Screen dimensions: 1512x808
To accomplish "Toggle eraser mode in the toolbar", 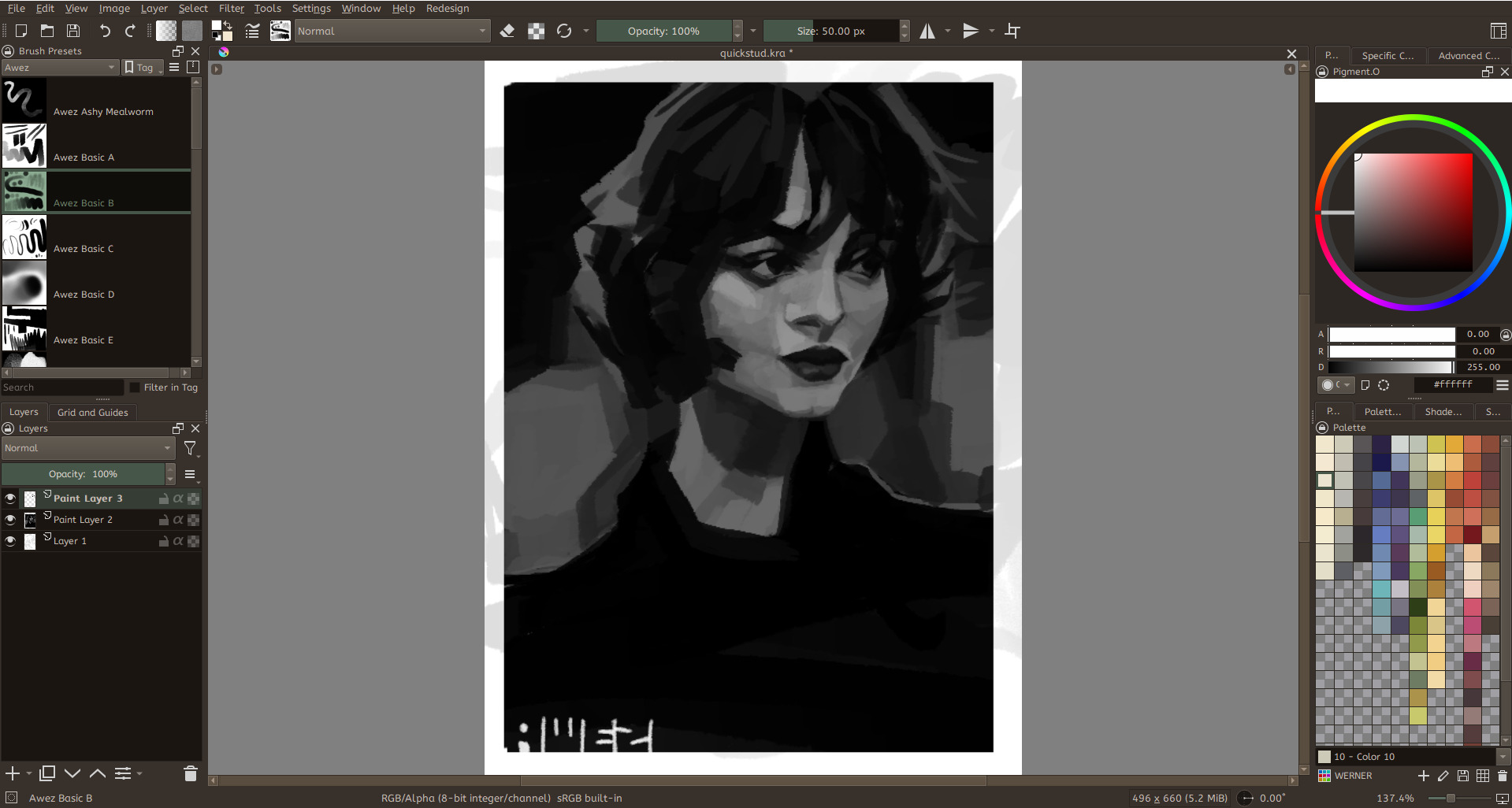I will point(507,31).
